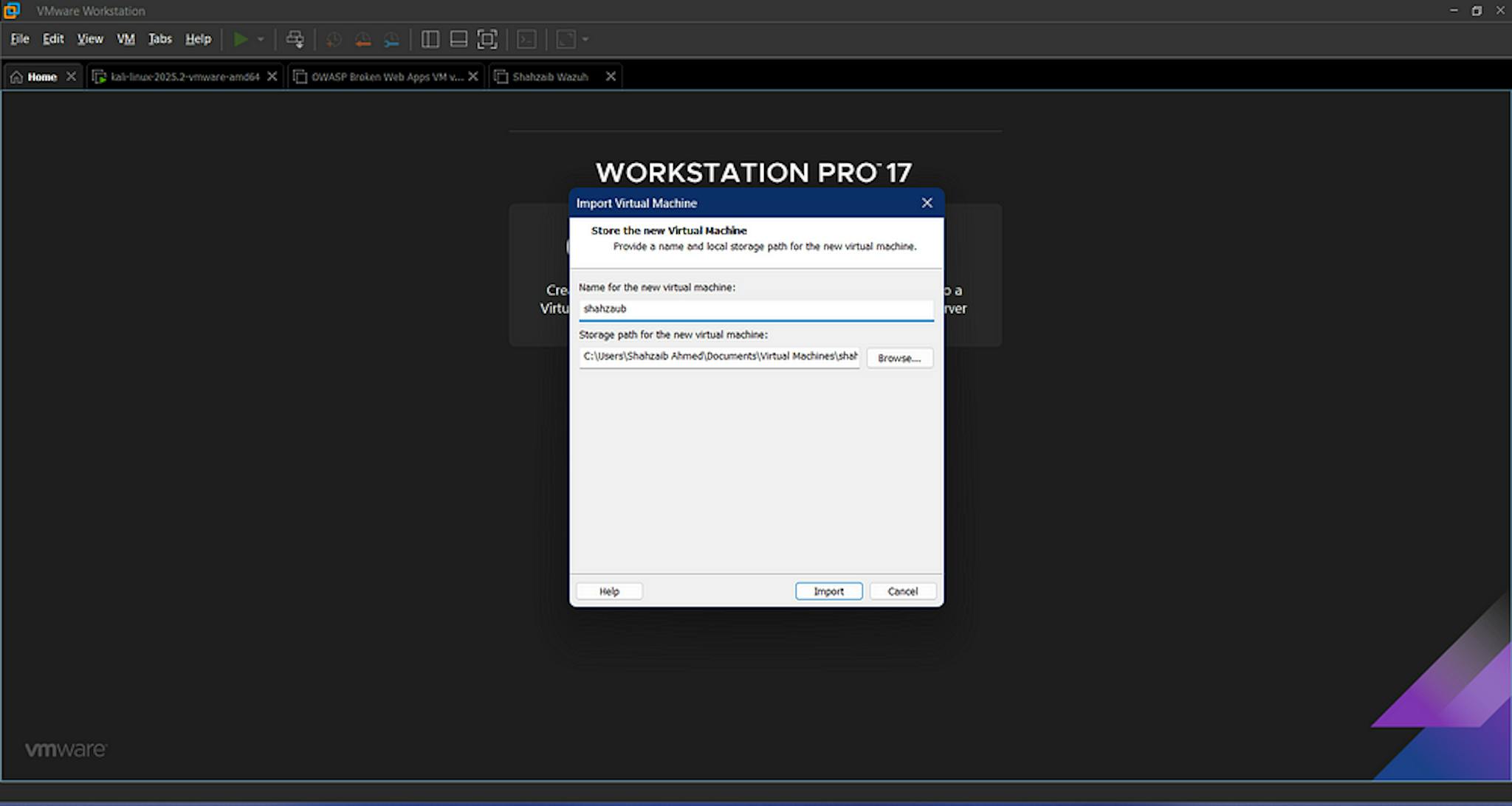Close the Shahzaib Wazuh tab
1512x806 pixels.
pos(611,77)
